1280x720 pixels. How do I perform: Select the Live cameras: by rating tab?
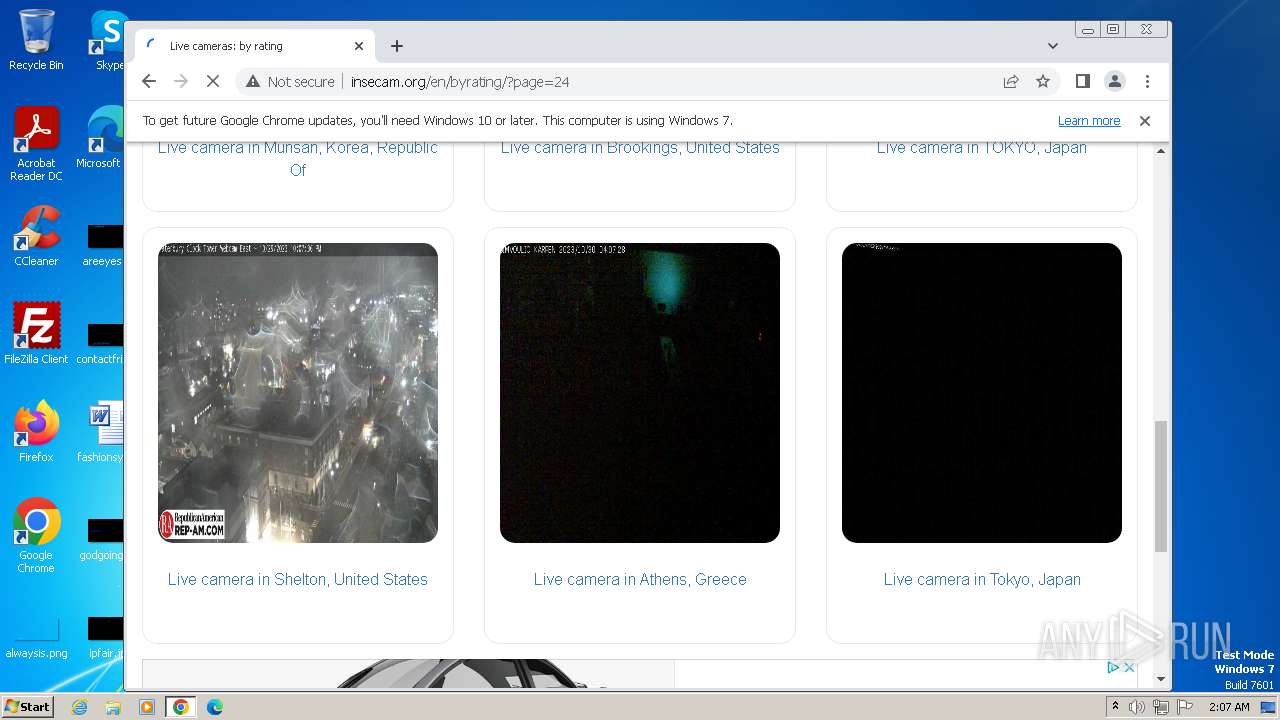255,46
